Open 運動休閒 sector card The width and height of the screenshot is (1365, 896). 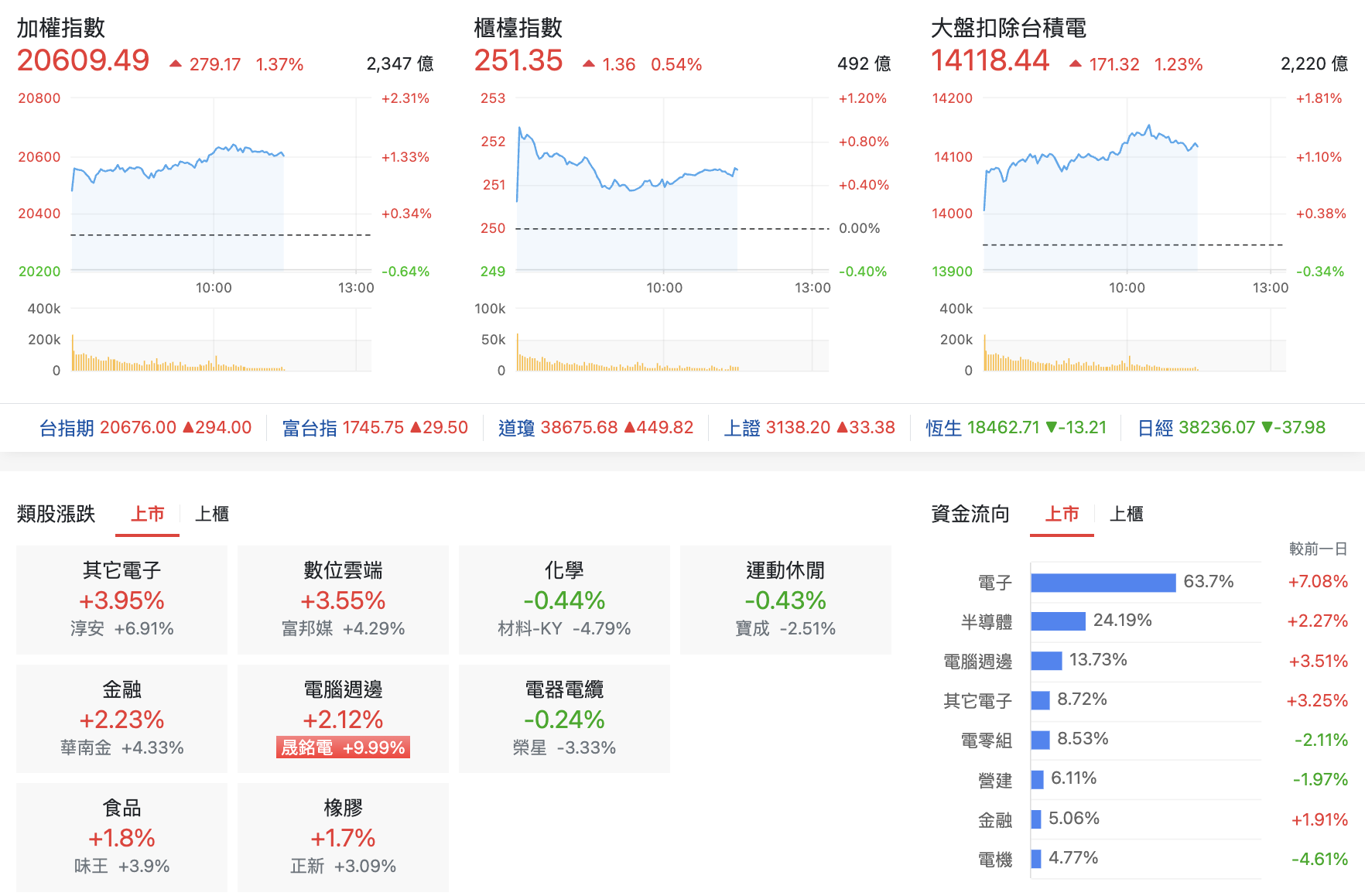pos(785,600)
